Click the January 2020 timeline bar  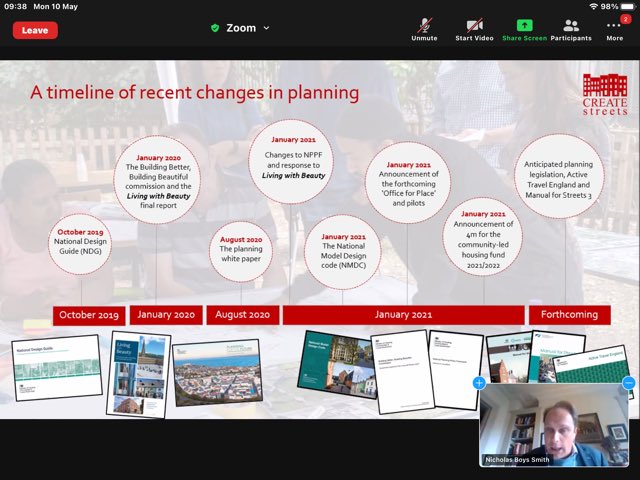[166, 315]
